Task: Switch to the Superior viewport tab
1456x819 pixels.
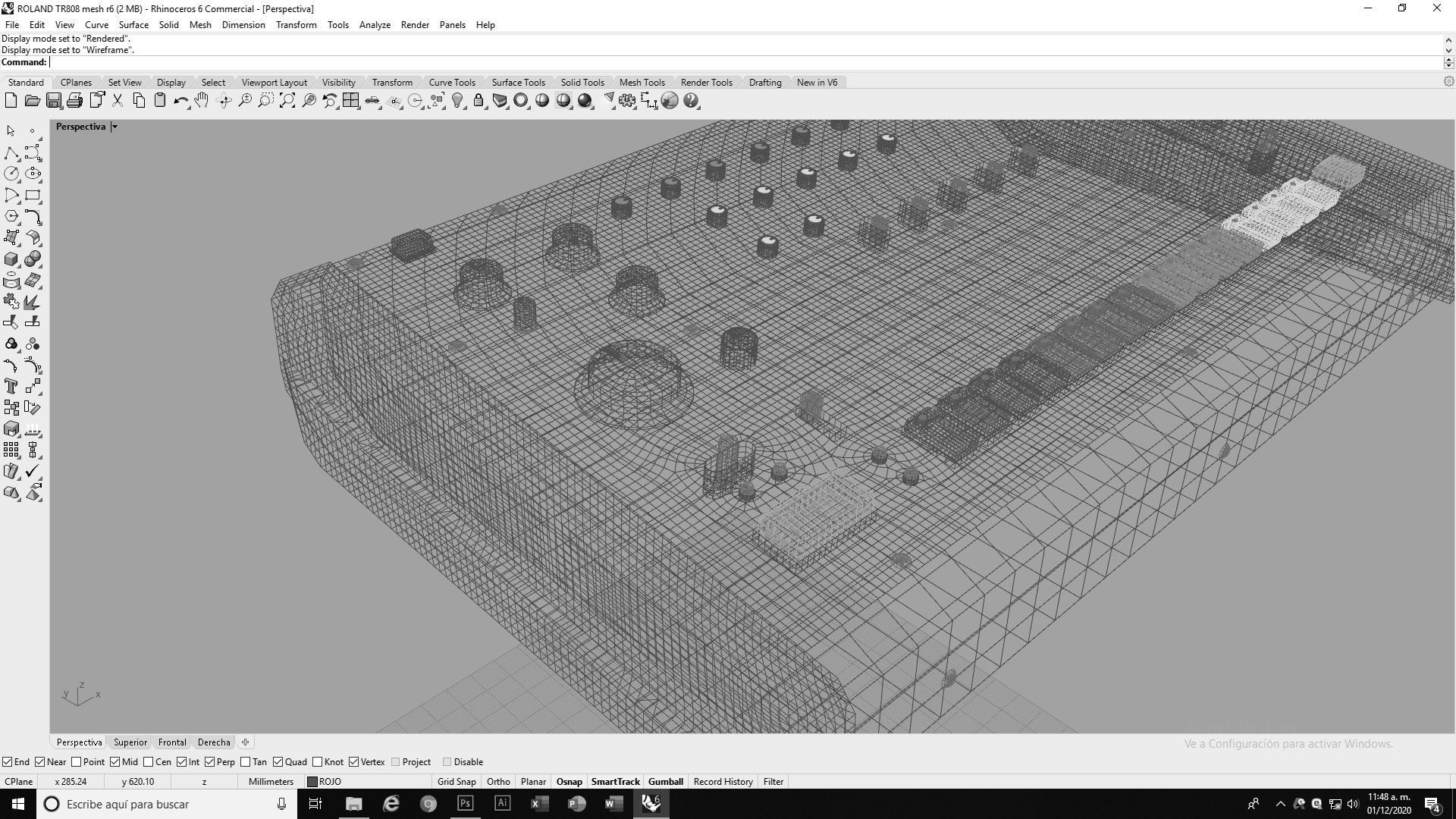Action: click(130, 742)
